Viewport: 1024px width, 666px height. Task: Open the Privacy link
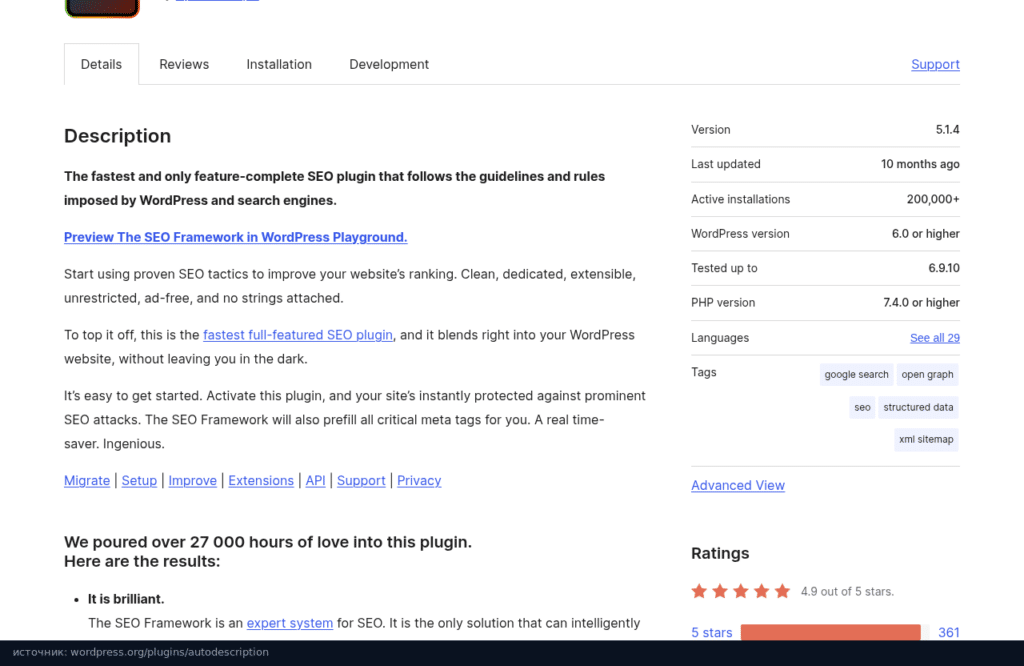[419, 481]
